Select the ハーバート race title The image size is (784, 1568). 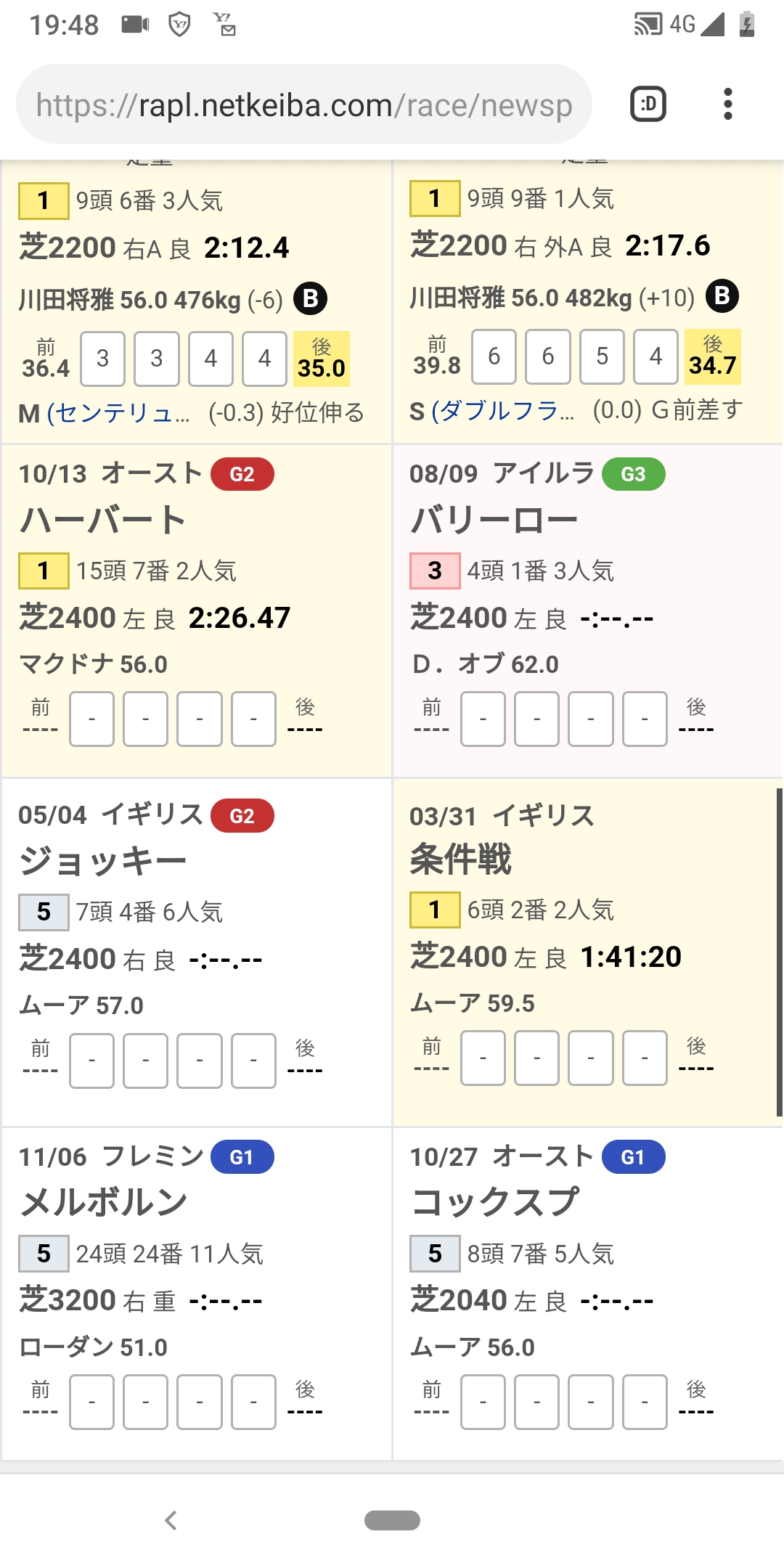[x=103, y=520]
